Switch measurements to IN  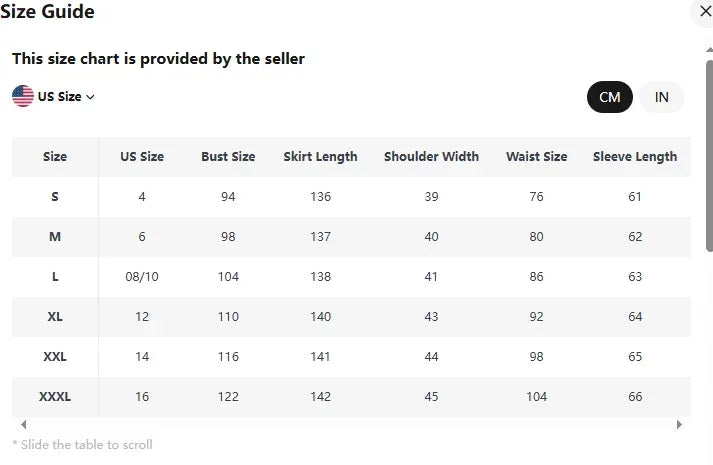tap(661, 97)
